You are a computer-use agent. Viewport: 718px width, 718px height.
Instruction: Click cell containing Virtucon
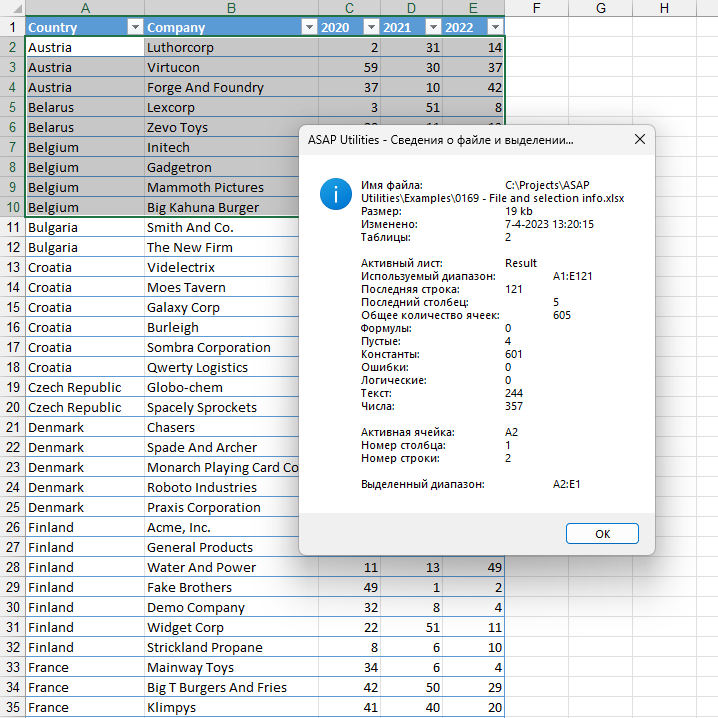point(231,67)
